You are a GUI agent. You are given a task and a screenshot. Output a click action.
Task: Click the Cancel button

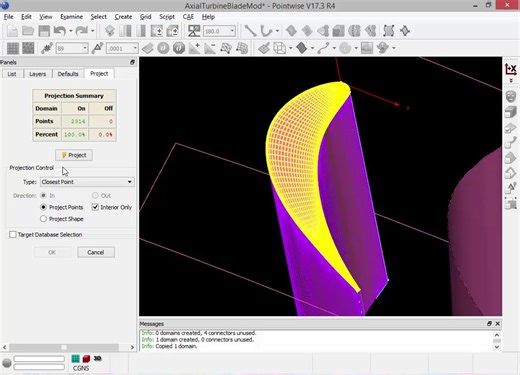click(x=96, y=252)
